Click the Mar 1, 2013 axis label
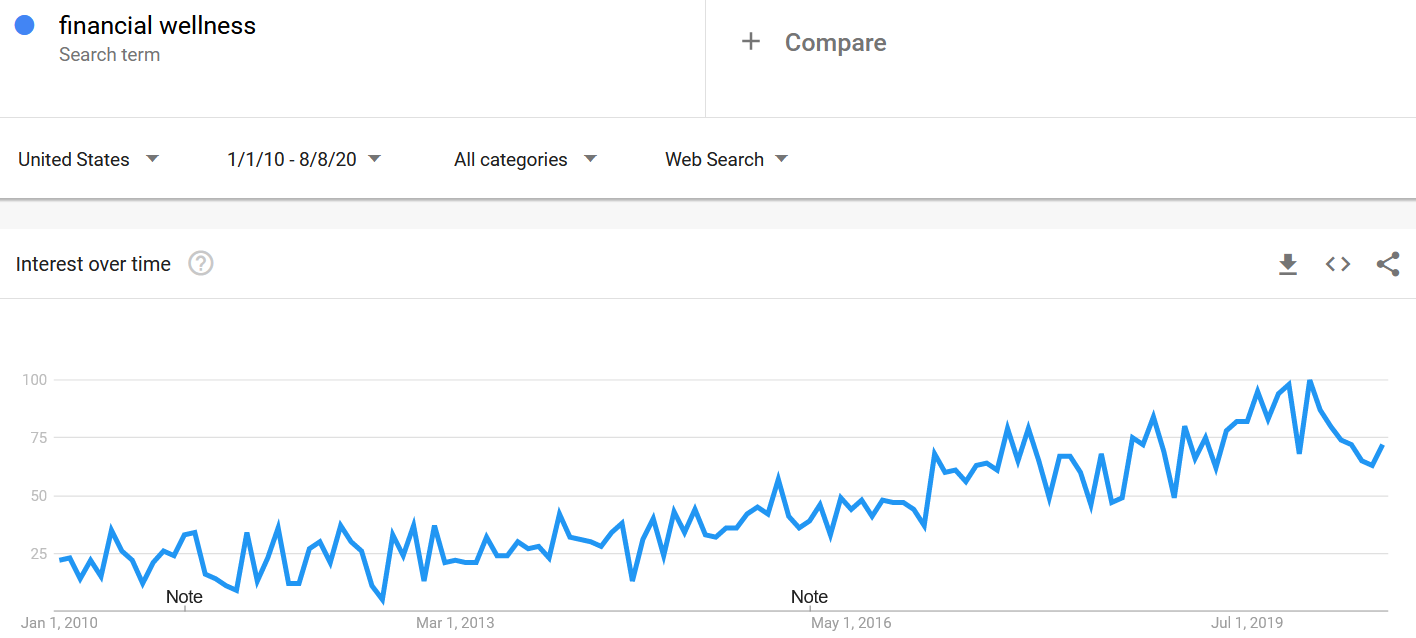The width and height of the screenshot is (1416, 638). tap(455, 623)
